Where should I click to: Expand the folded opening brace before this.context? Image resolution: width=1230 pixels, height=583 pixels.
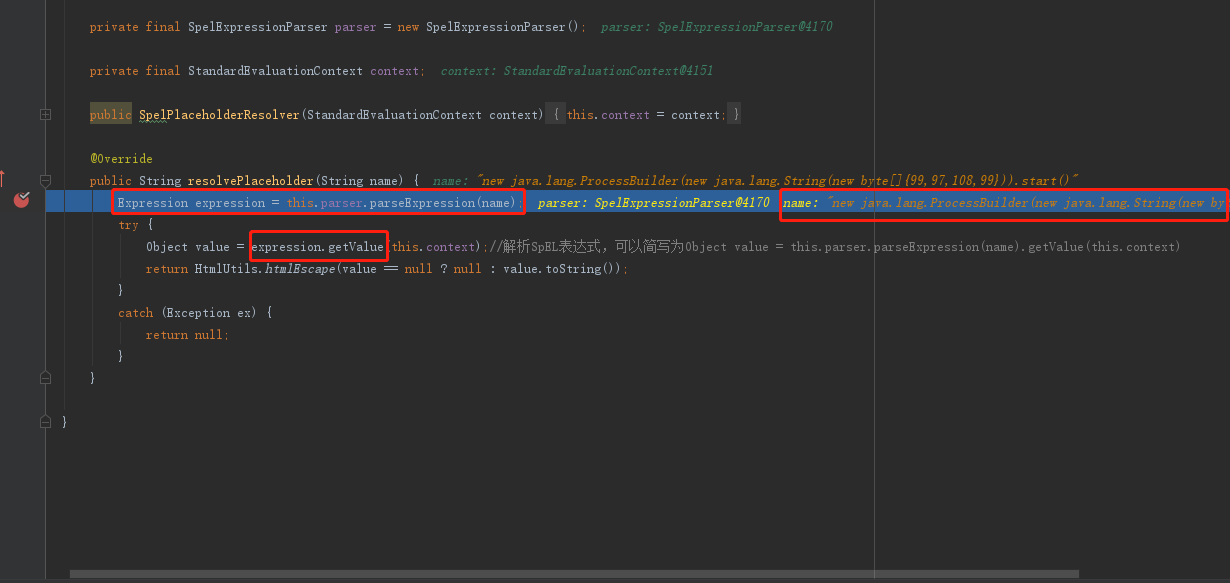[x=555, y=115]
